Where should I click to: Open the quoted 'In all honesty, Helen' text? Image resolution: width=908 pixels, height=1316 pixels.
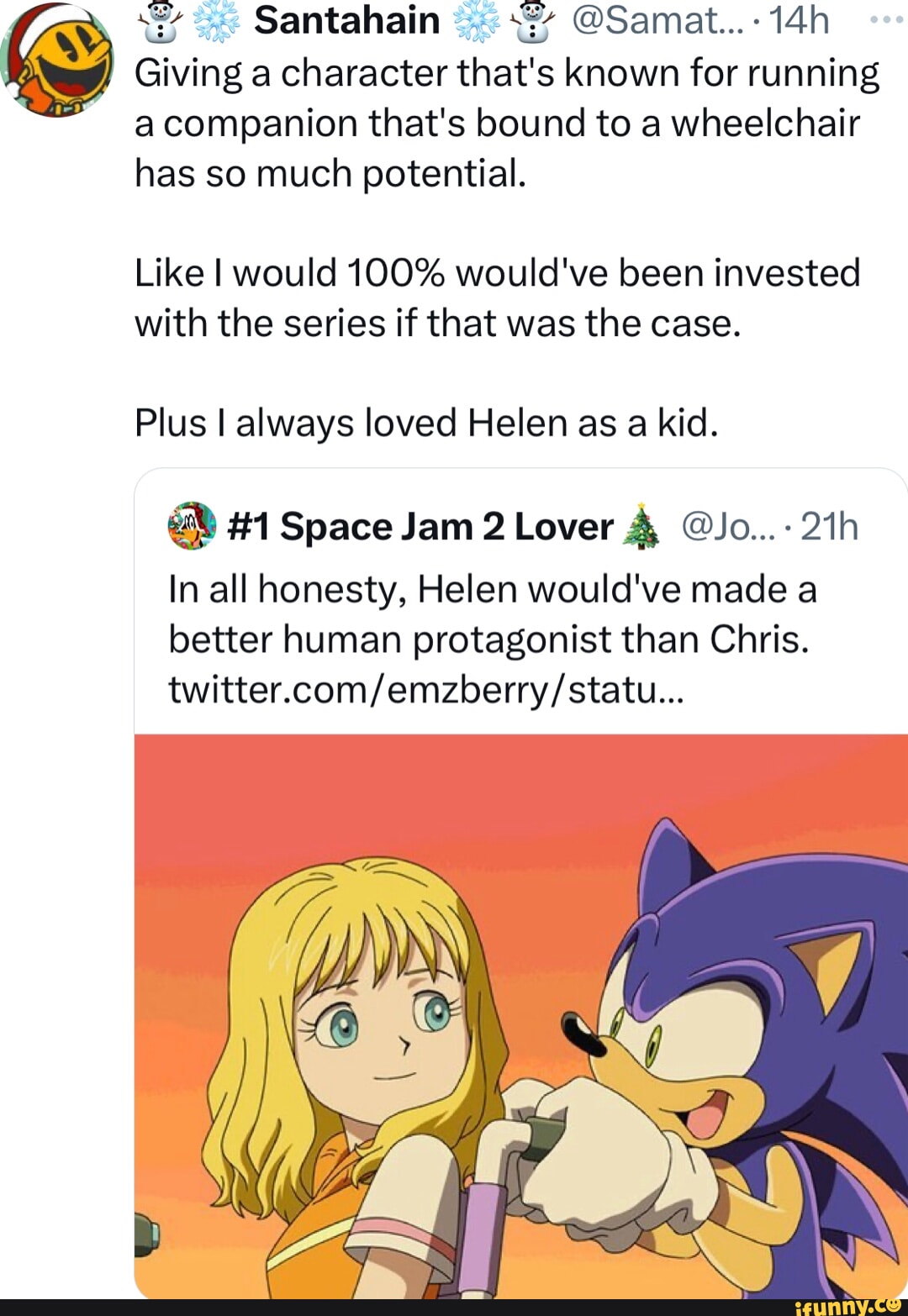(x=492, y=614)
